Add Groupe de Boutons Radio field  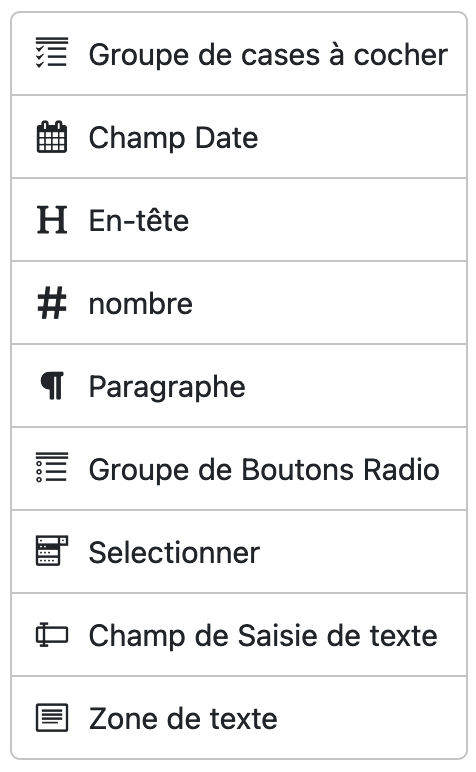[264, 469]
